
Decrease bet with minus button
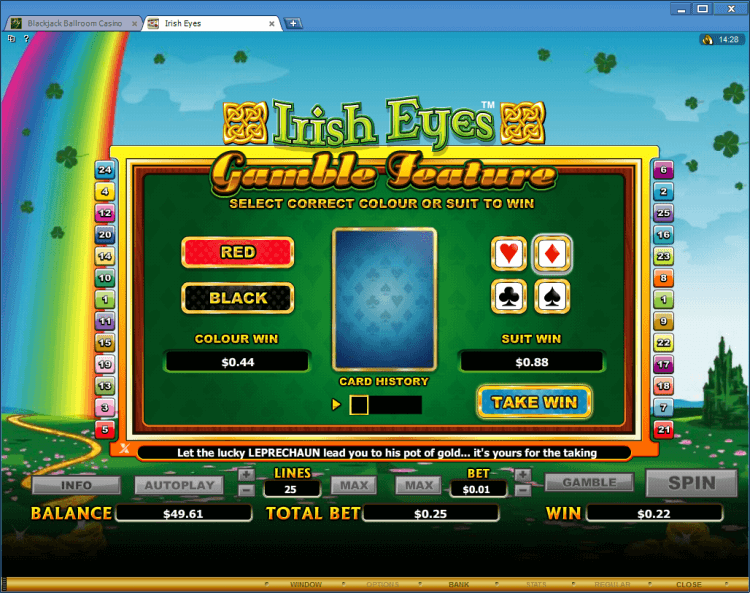523,490
